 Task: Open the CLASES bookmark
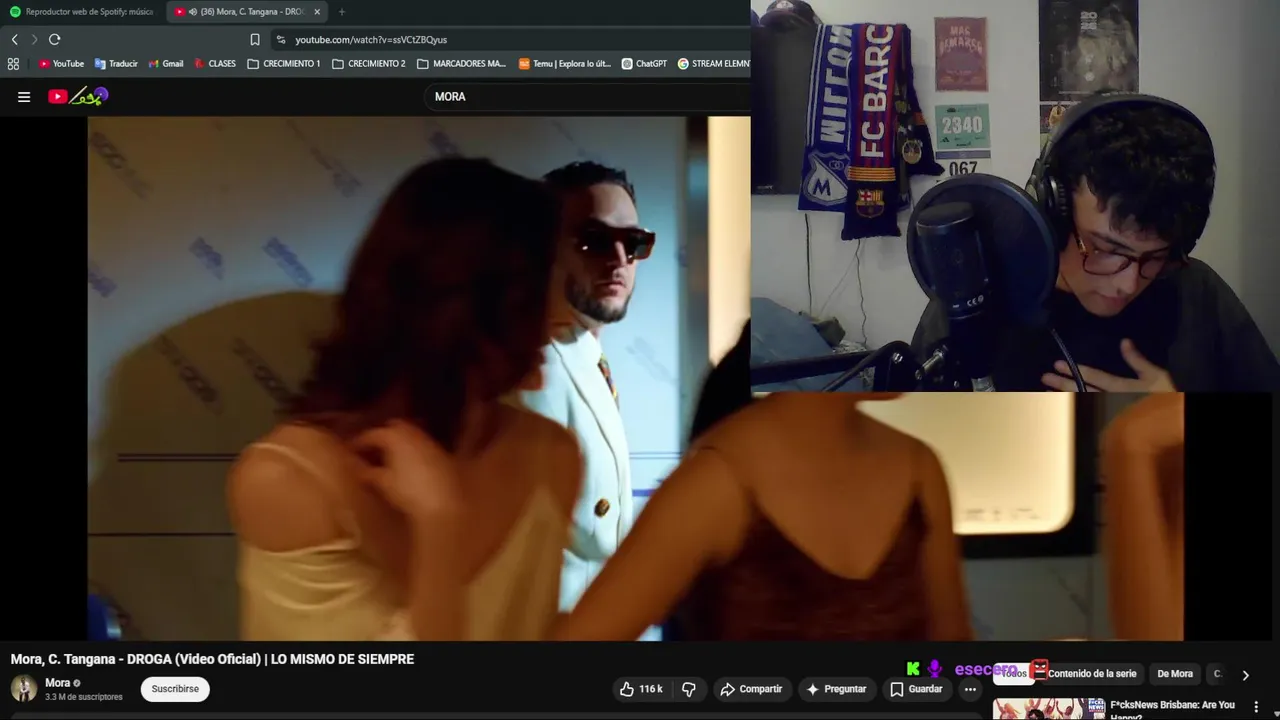[215, 63]
